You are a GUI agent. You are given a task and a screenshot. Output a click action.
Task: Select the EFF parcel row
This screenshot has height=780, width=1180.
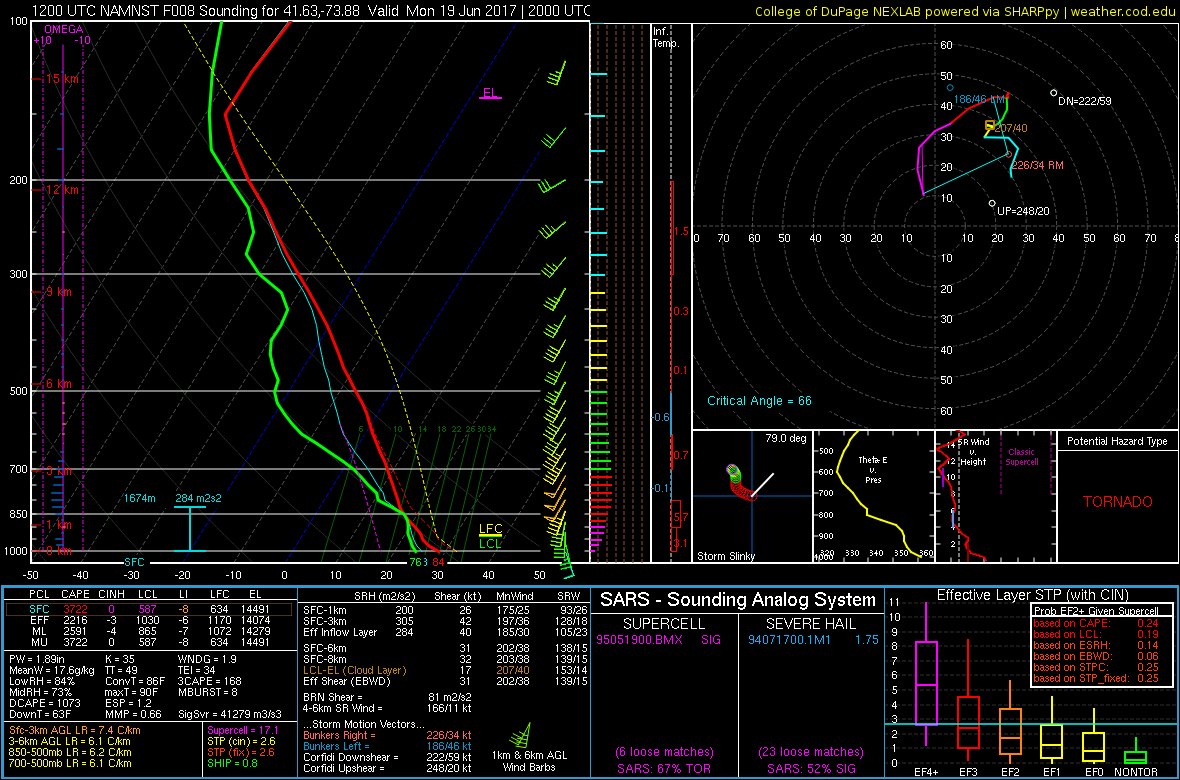pos(149,619)
